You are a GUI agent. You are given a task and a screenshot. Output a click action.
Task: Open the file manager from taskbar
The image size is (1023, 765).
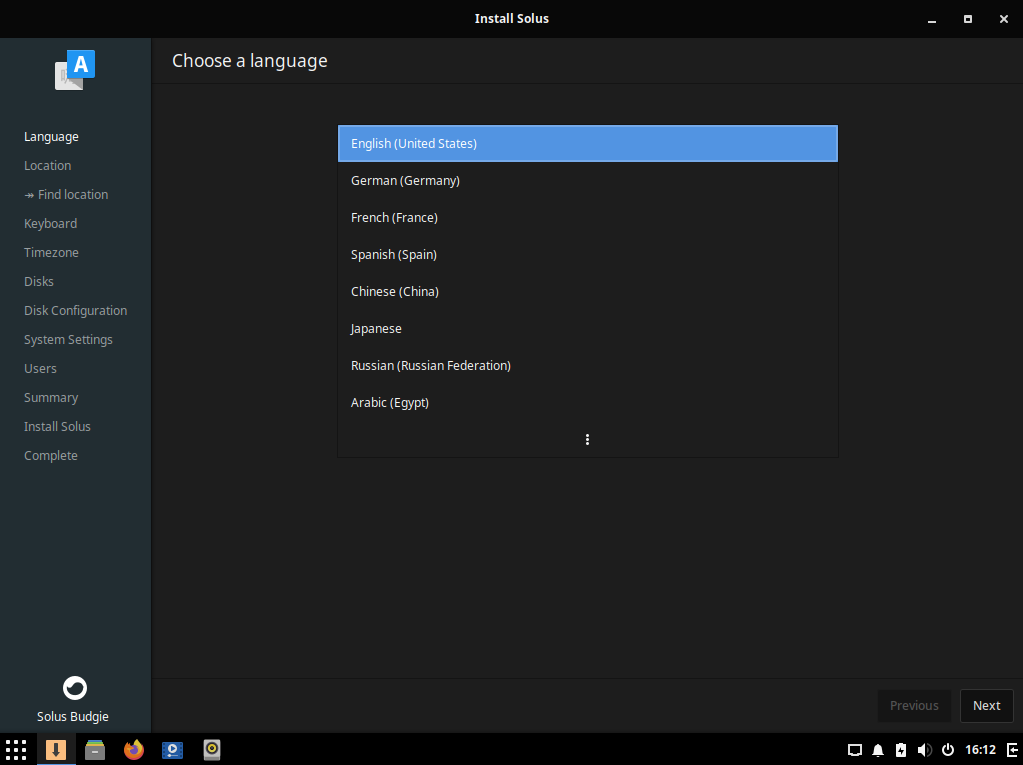[95, 750]
